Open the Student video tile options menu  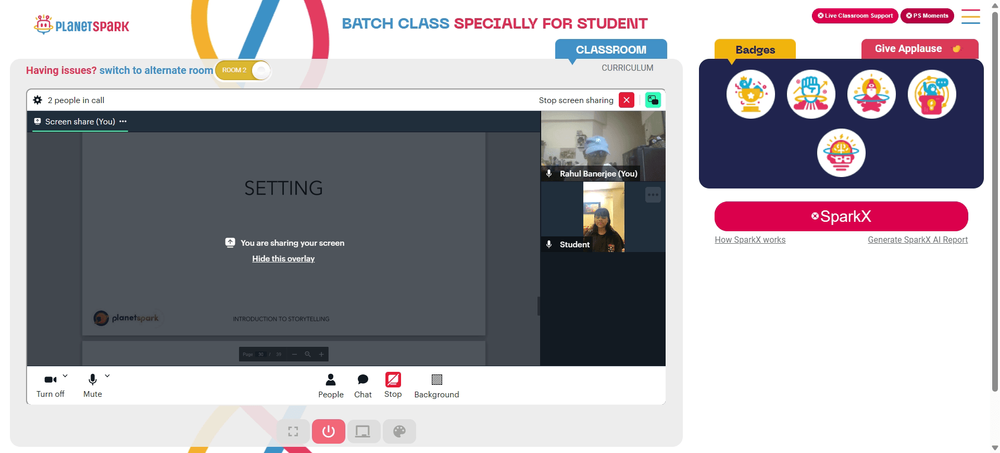(x=652, y=195)
